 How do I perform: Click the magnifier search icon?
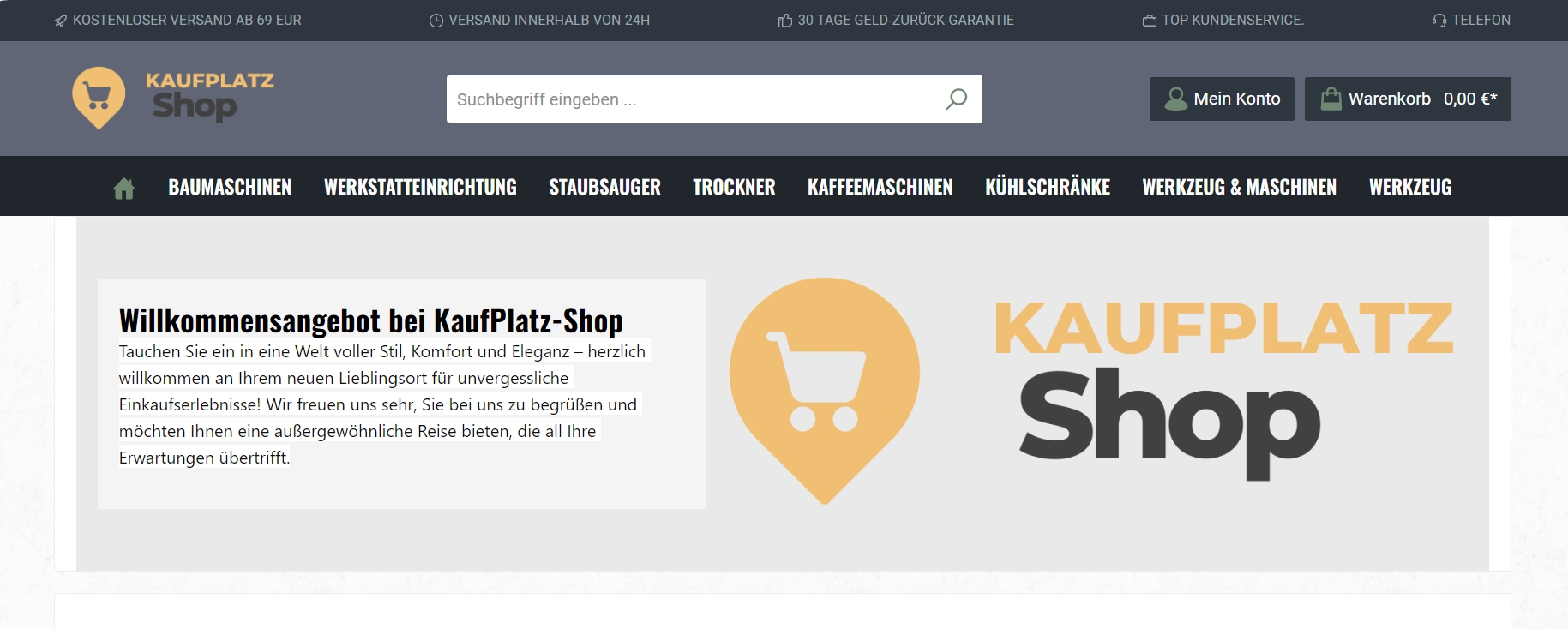(x=956, y=99)
